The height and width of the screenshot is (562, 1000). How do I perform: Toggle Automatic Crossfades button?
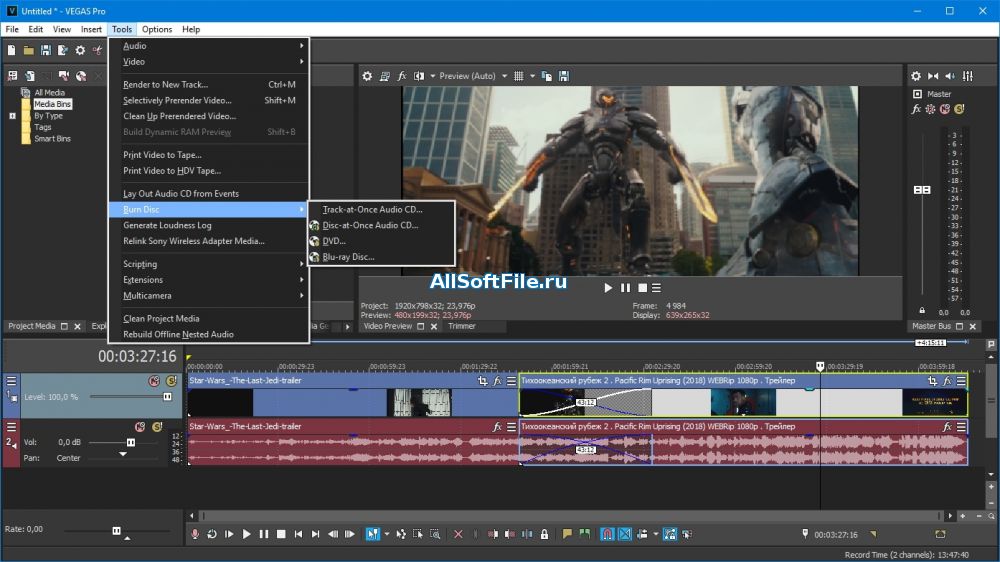click(x=625, y=534)
